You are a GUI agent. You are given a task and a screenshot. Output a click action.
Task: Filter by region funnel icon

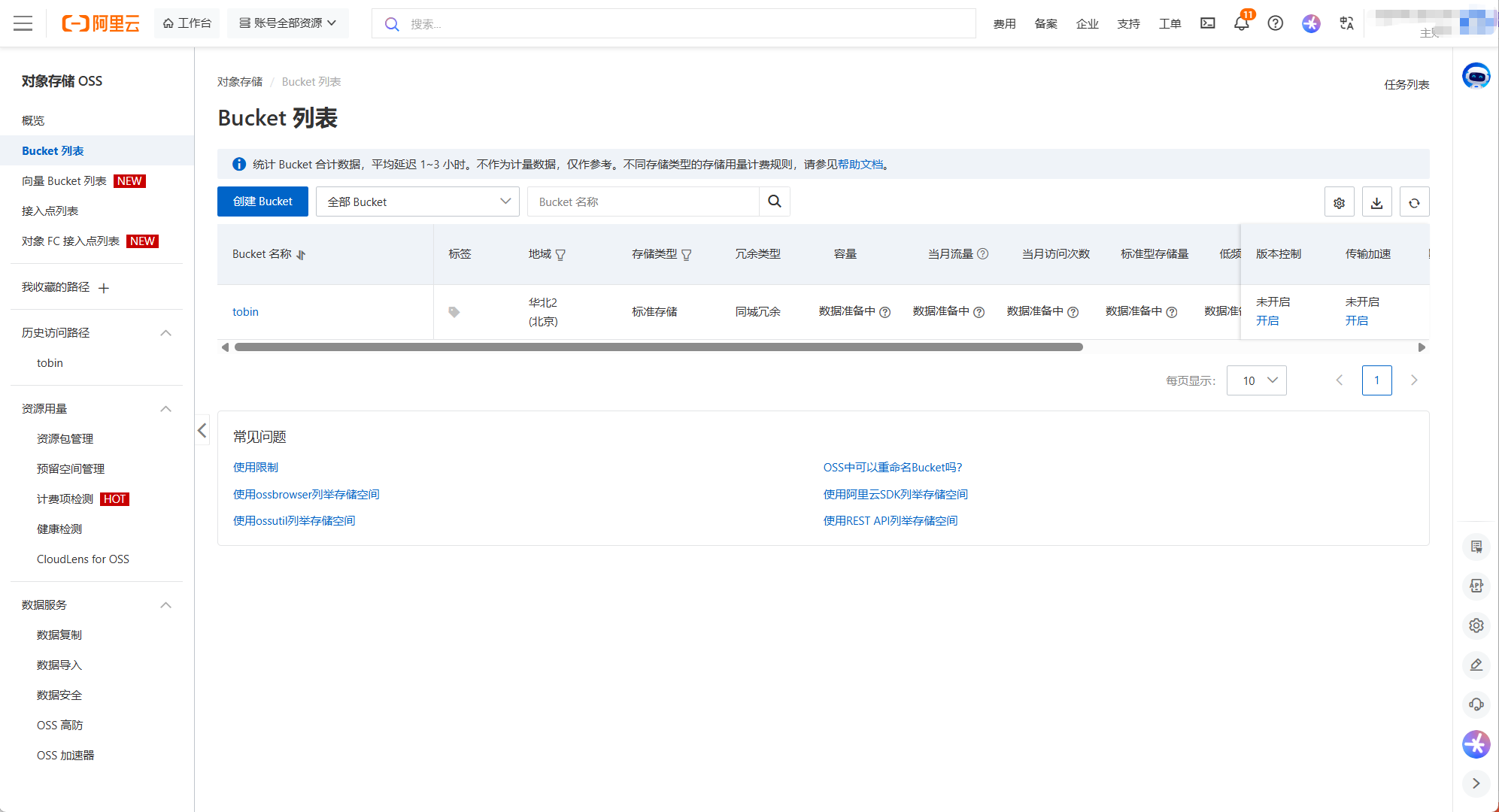point(560,255)
